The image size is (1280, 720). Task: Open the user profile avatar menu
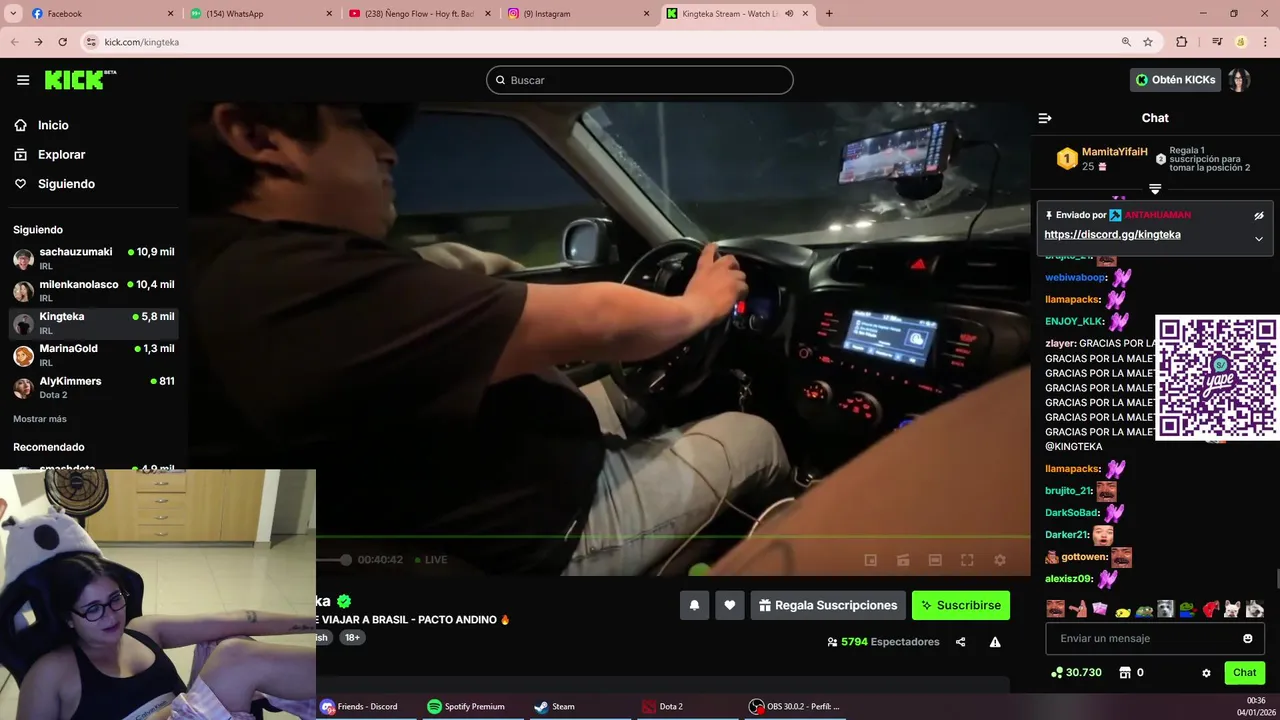pos(1239,80)
